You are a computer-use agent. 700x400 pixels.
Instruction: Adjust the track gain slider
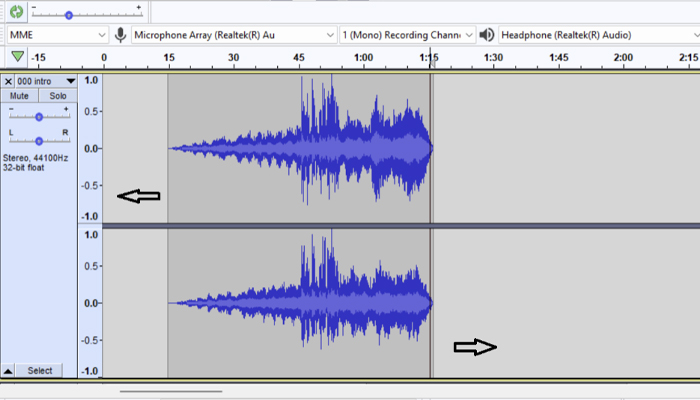click(39, 117)
